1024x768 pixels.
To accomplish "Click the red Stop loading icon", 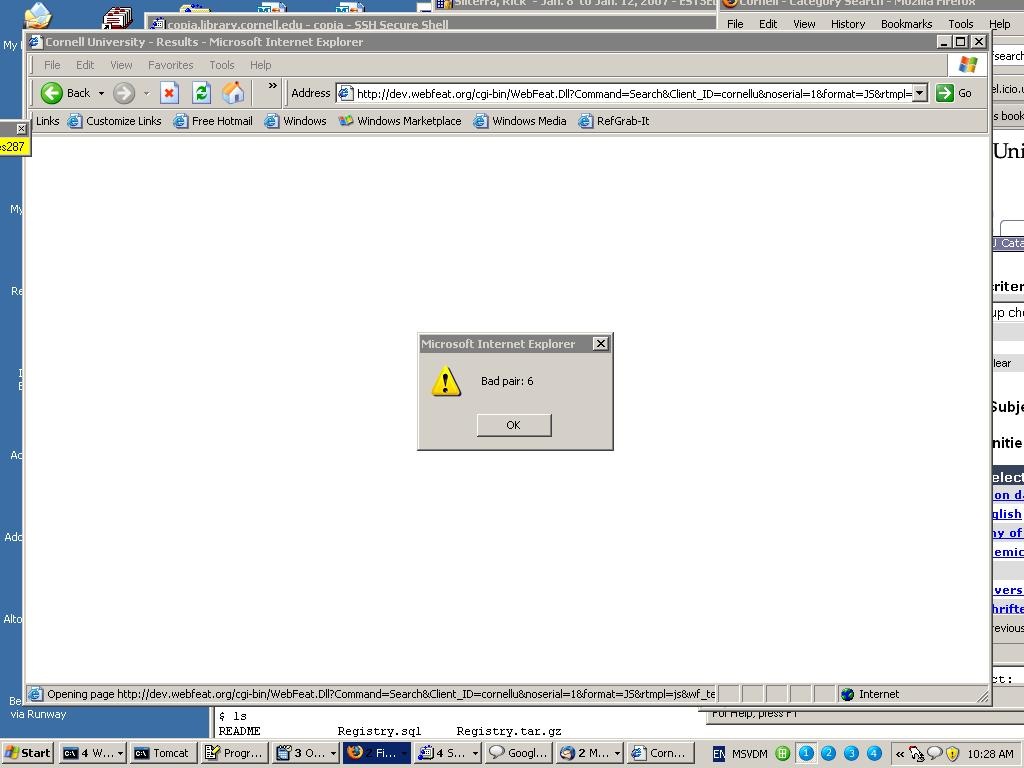I will [x=169, y=93].
